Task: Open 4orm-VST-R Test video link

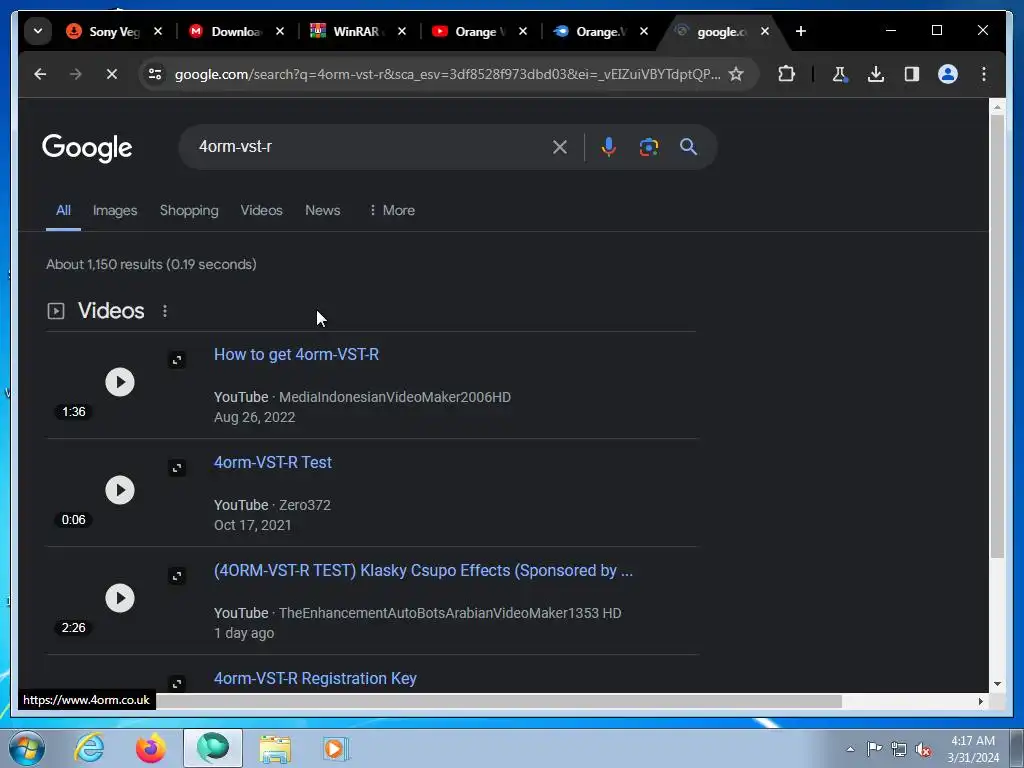Action: click(273, 462)
